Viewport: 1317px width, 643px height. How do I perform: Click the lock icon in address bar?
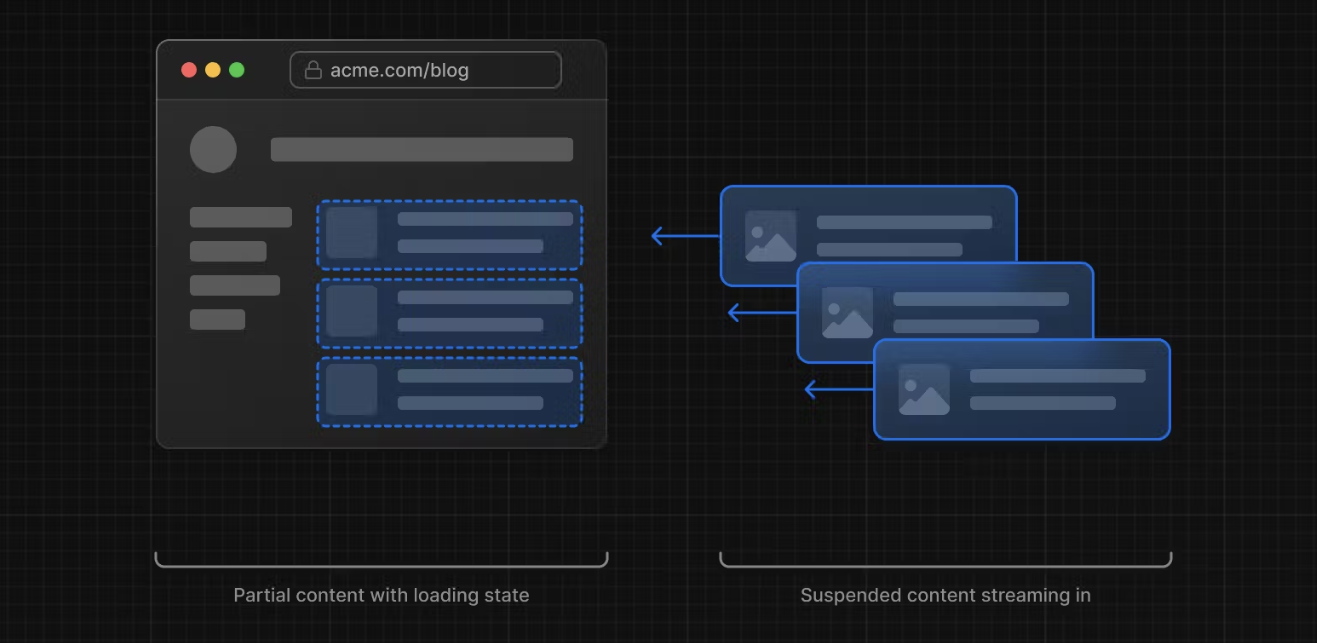click(313, 70)
